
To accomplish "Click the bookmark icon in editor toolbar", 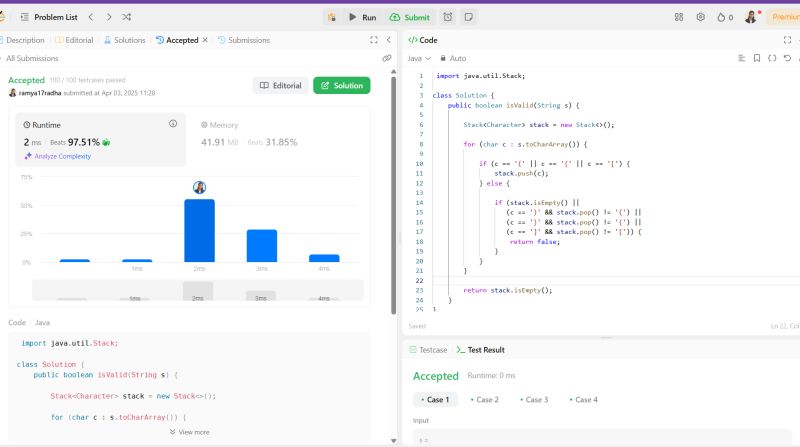I will click(x=757, y=58).
